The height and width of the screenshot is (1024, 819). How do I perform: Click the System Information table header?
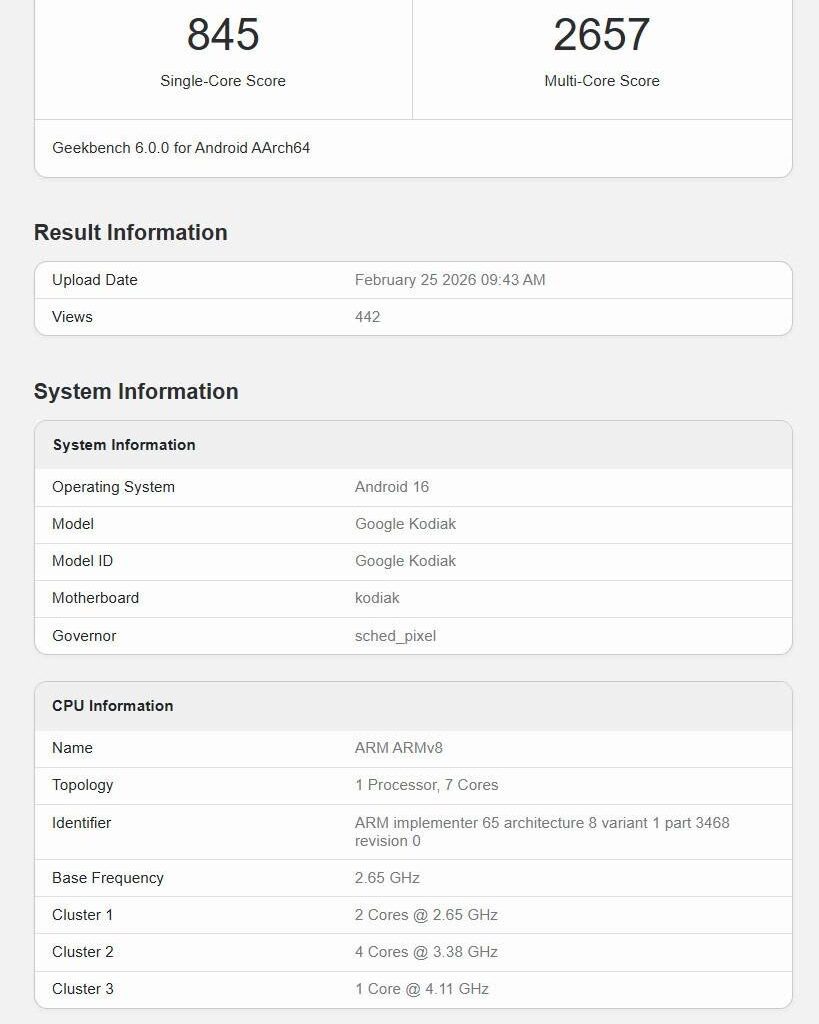124,445
